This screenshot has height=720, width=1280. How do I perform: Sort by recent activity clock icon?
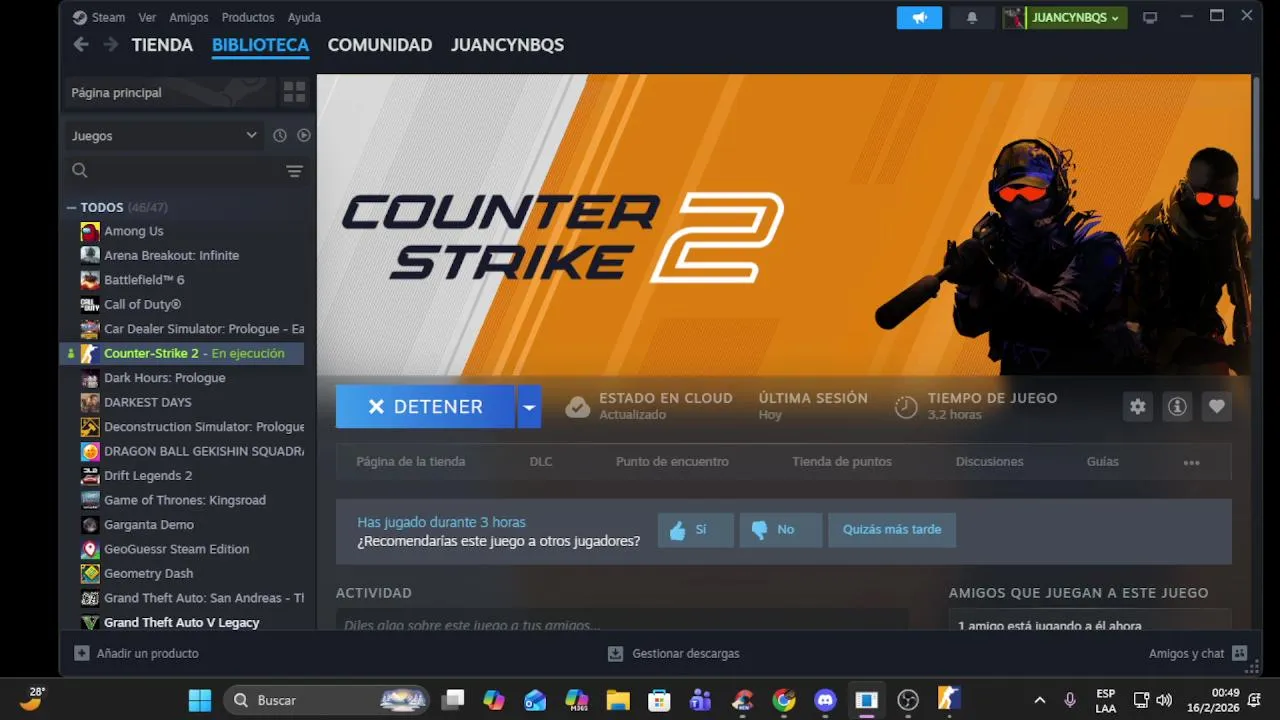(x=280, y=135)
